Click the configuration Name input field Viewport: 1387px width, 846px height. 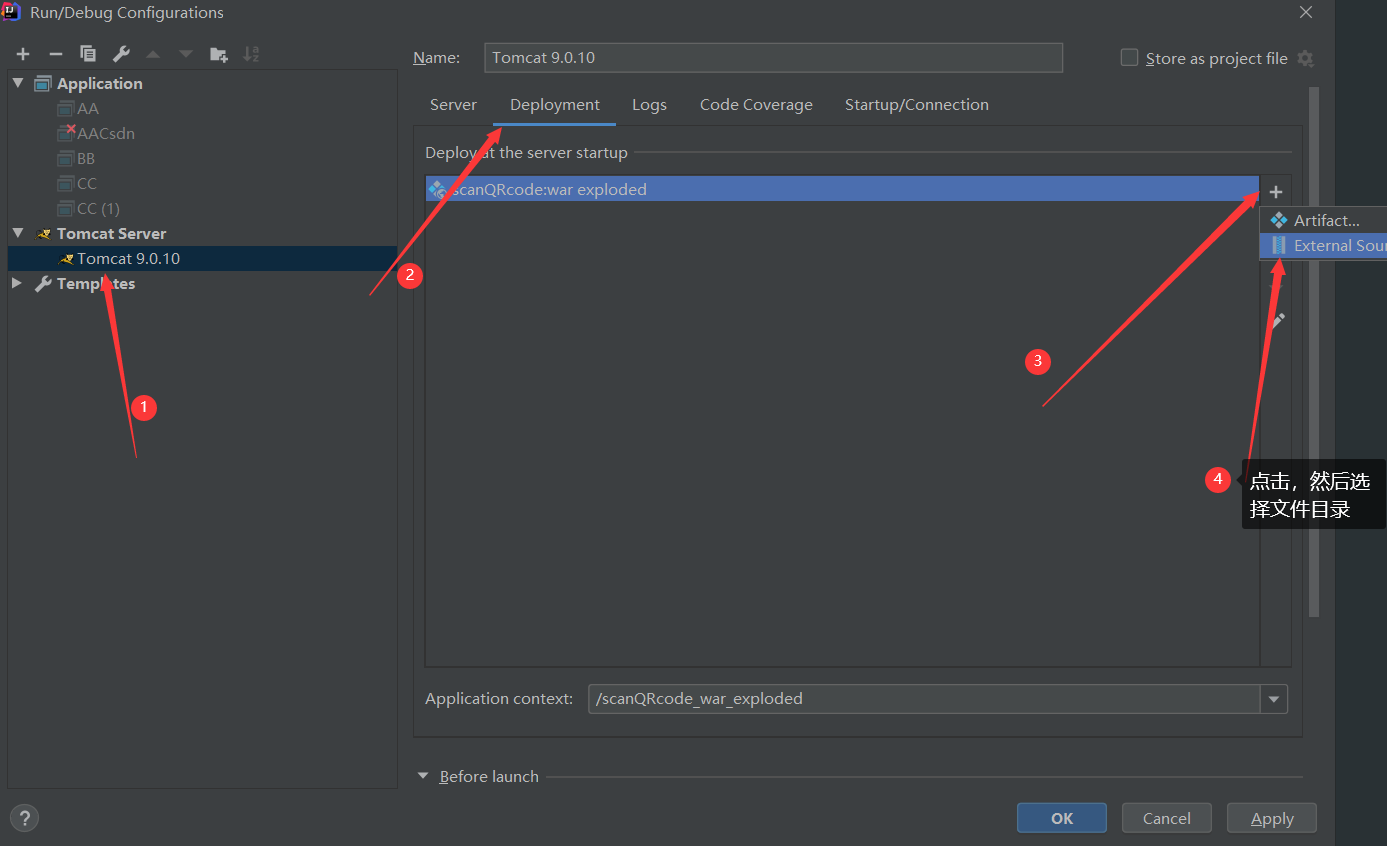[x=773, y=58]
